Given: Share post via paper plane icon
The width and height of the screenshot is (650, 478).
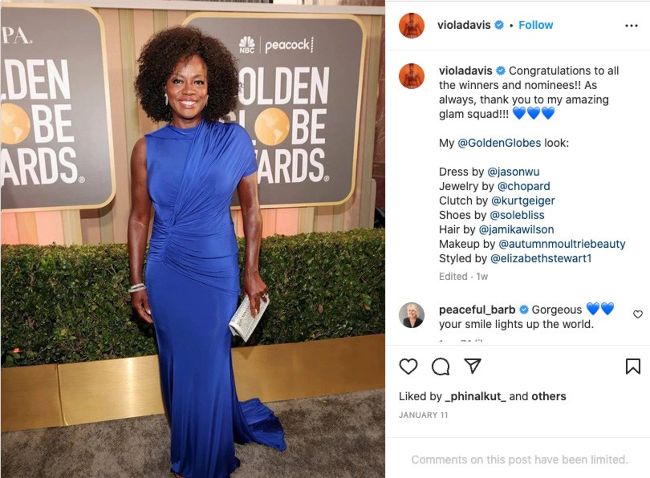Looking at the screenshot, I should click(x=473, y=366).
